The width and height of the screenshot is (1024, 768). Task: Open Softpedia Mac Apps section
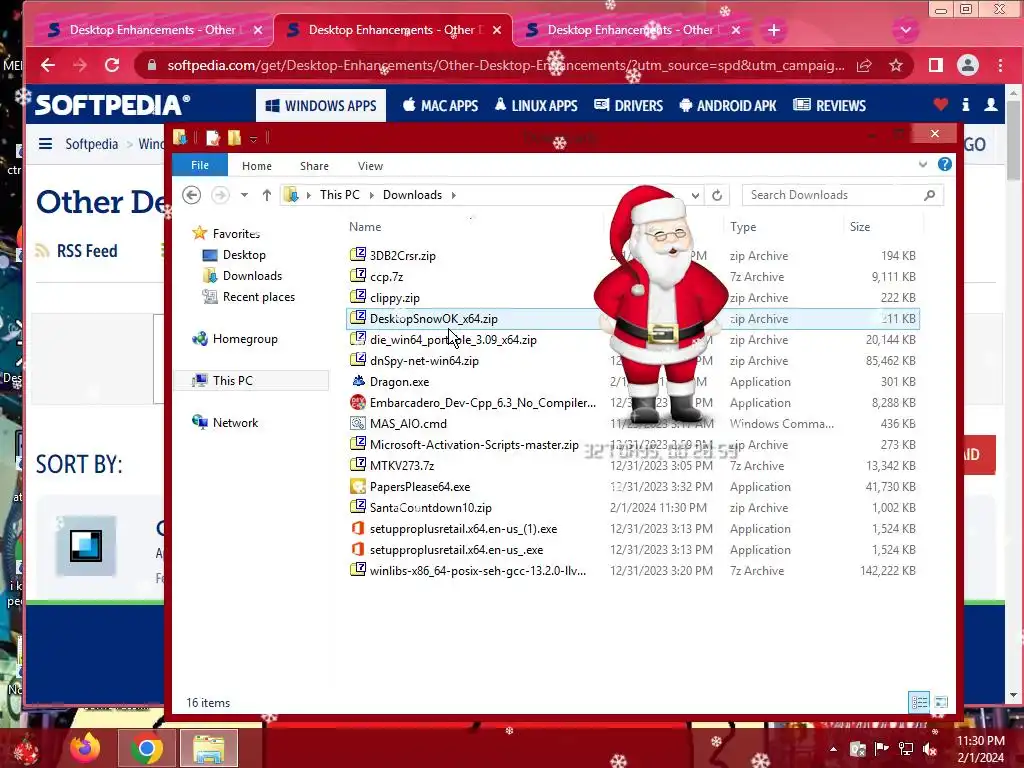440,106
